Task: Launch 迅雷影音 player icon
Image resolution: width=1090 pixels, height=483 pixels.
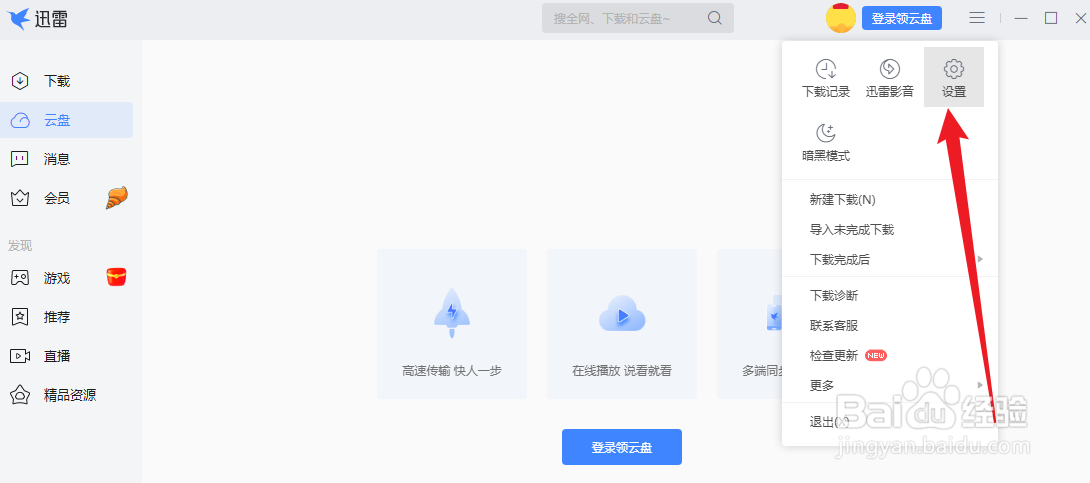Action: [x=890, y=69]
